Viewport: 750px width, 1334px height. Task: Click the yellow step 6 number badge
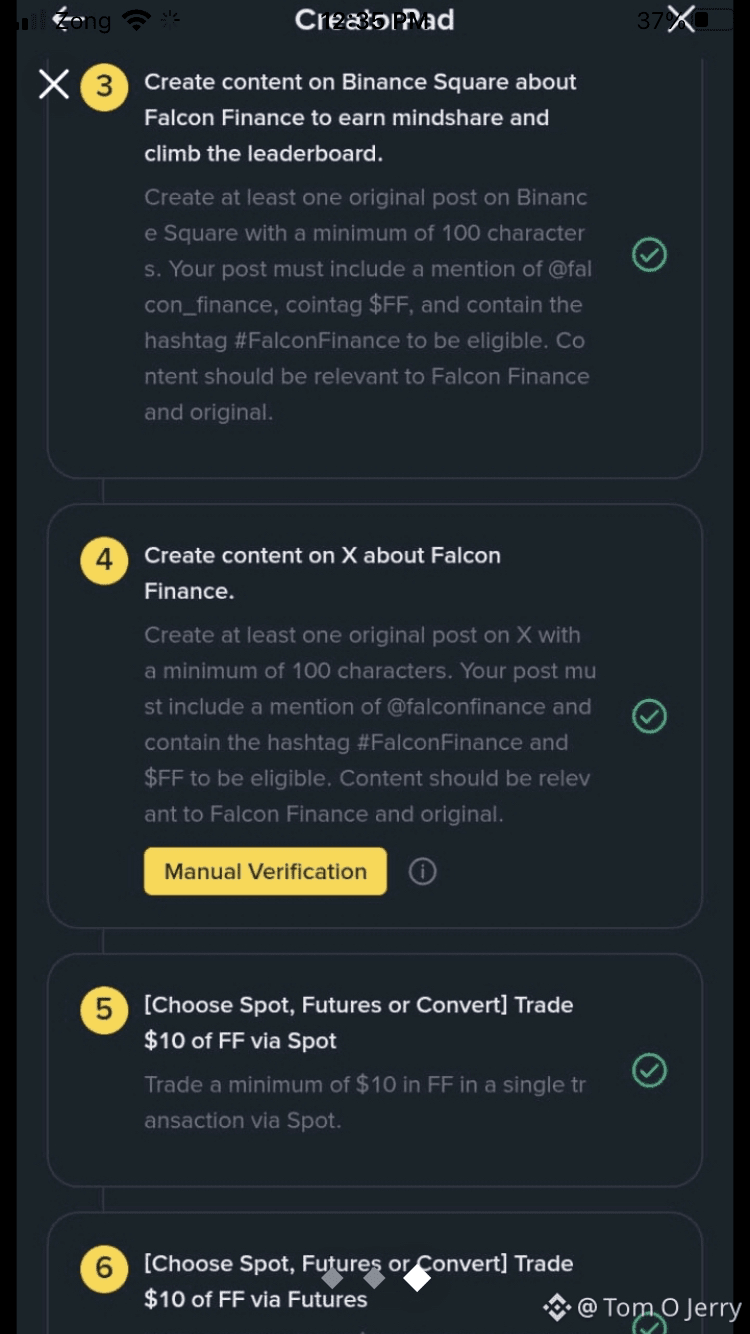[x=104, y=1268]
